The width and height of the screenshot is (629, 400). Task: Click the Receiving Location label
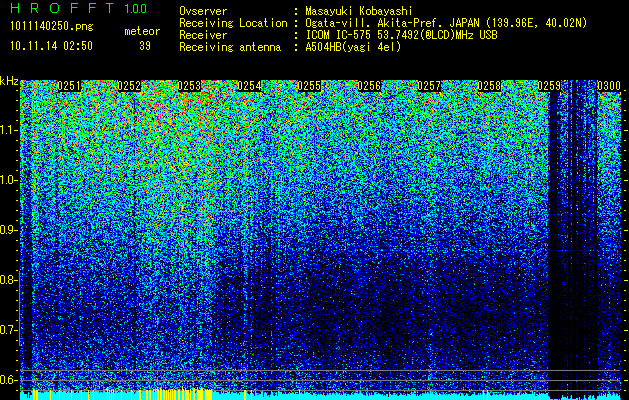coord(233,23)
